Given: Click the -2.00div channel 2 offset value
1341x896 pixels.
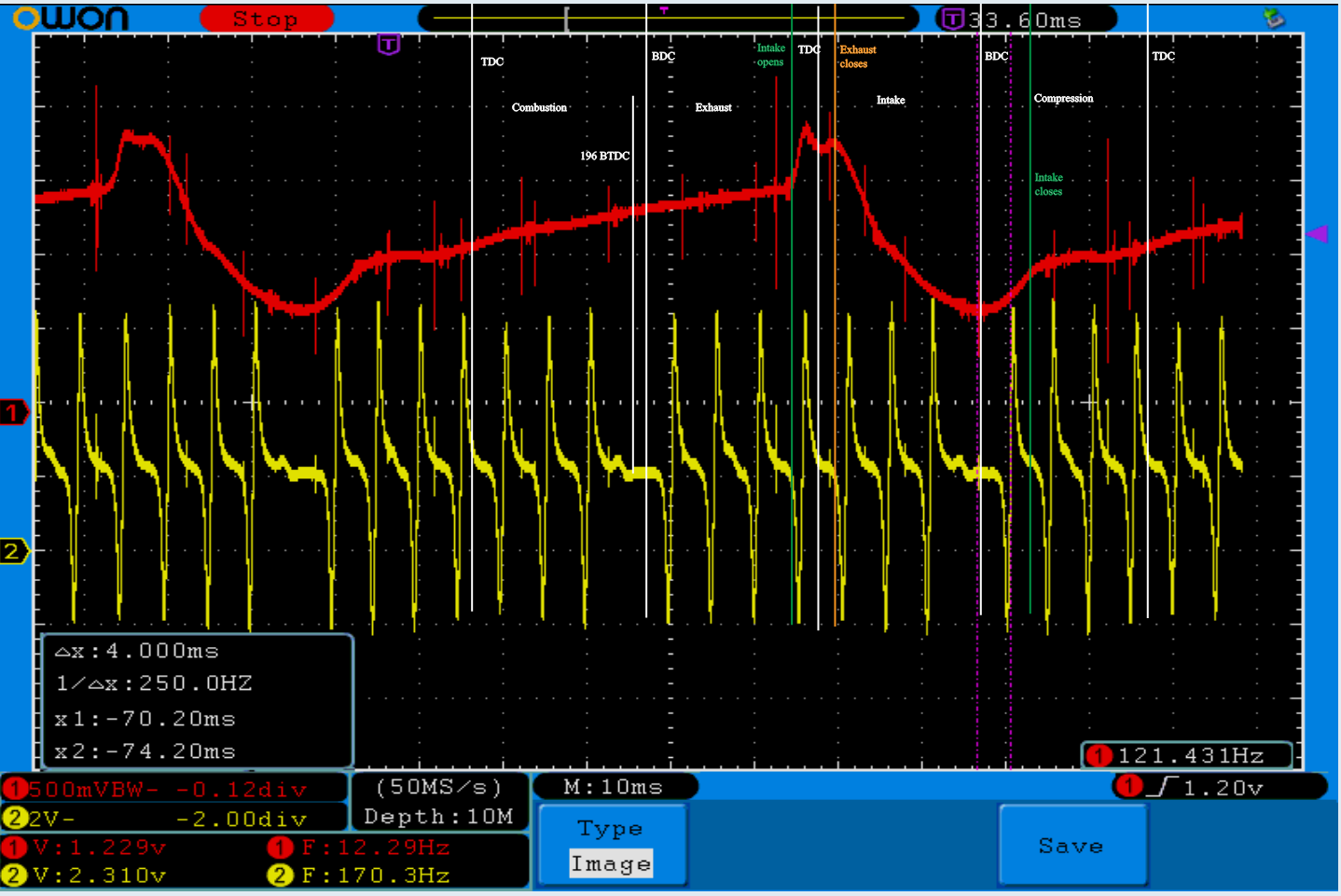Looking at the screenshot, I should (x=241, y=819).
